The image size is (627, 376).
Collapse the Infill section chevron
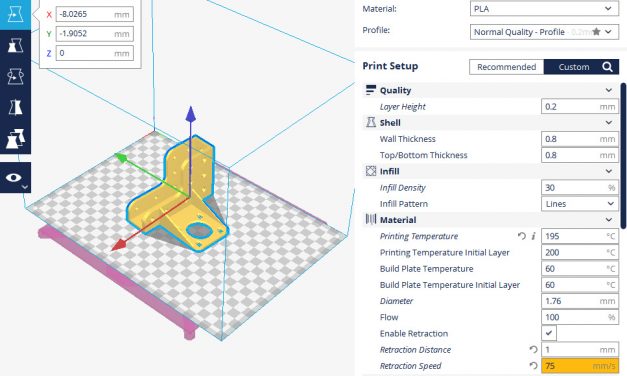tap(609, 171)
